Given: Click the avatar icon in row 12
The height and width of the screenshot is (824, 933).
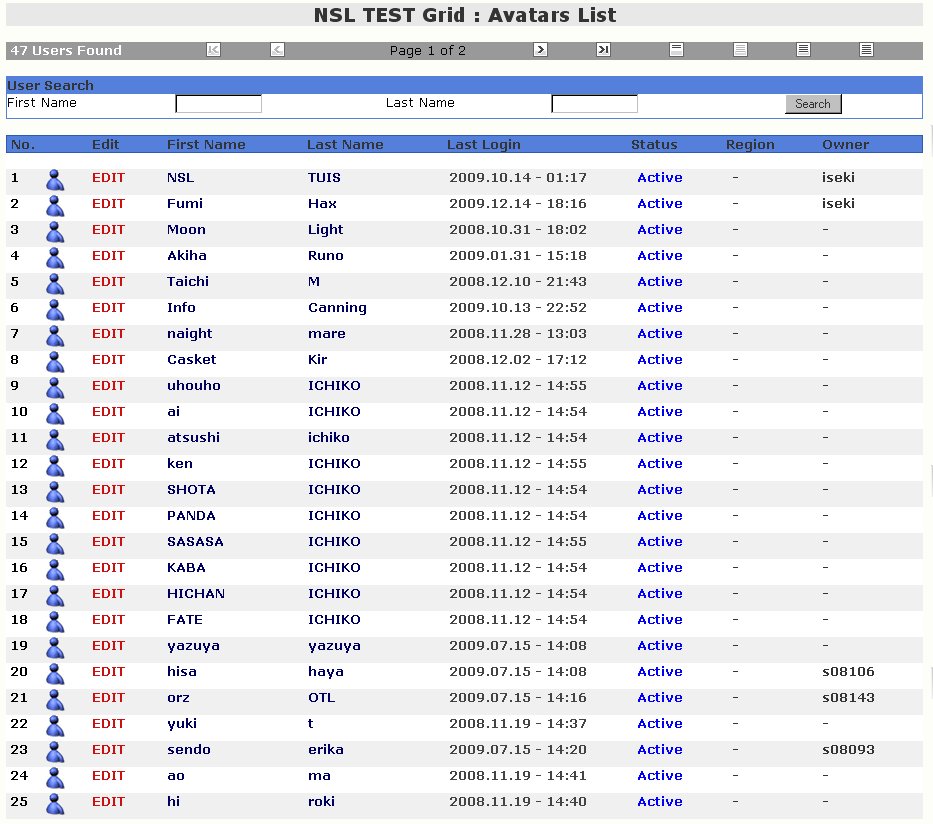Looking at the screenshot, I should pyautogui.click(x=55, y=465).
